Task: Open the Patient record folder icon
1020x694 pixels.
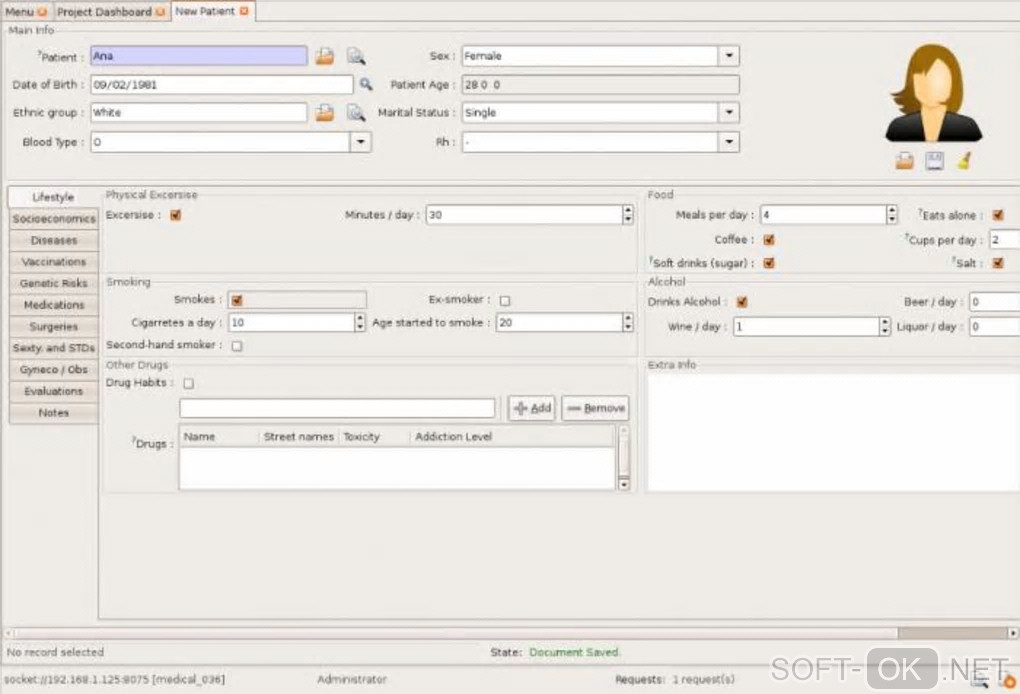Action: pos(325,57)
